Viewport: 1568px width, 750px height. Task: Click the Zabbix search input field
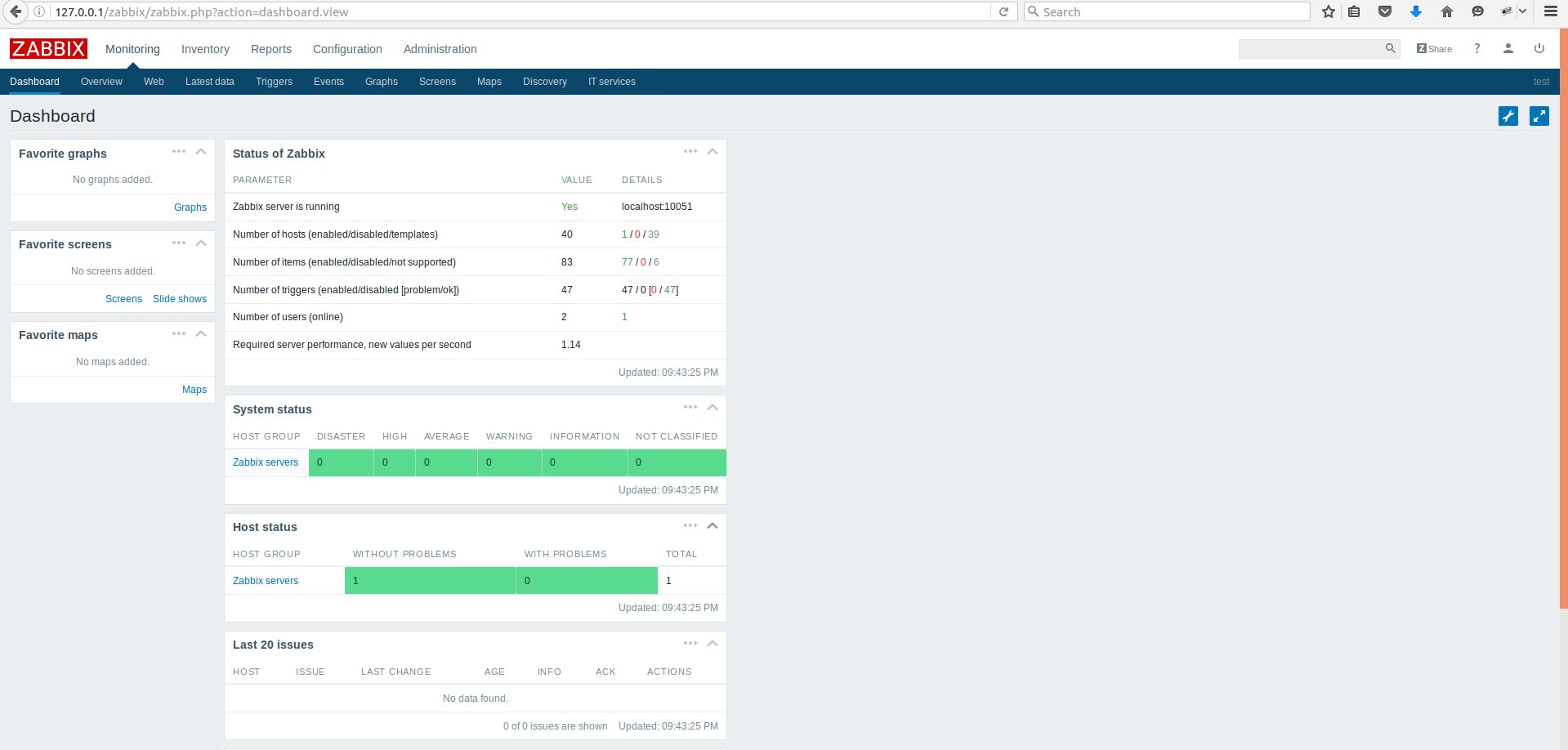tap(1311, 48)
